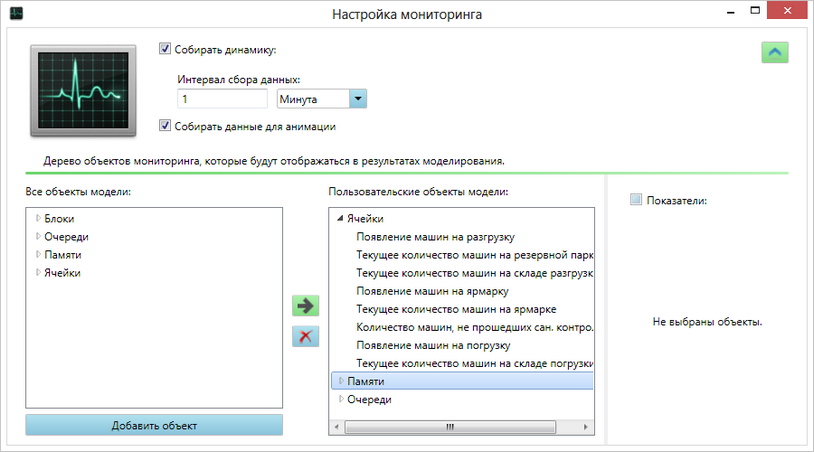Screen dimensions: 814x452
Task: Expand Памяти in all objects tree
Action: click(x=38, y=254)
